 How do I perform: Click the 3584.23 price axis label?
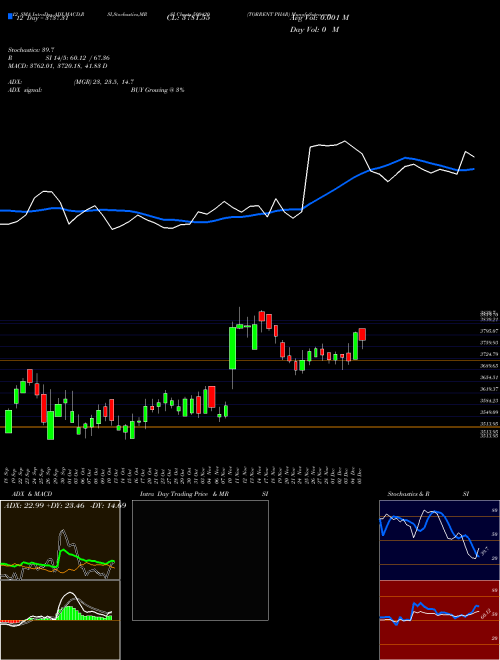[489, 401]
